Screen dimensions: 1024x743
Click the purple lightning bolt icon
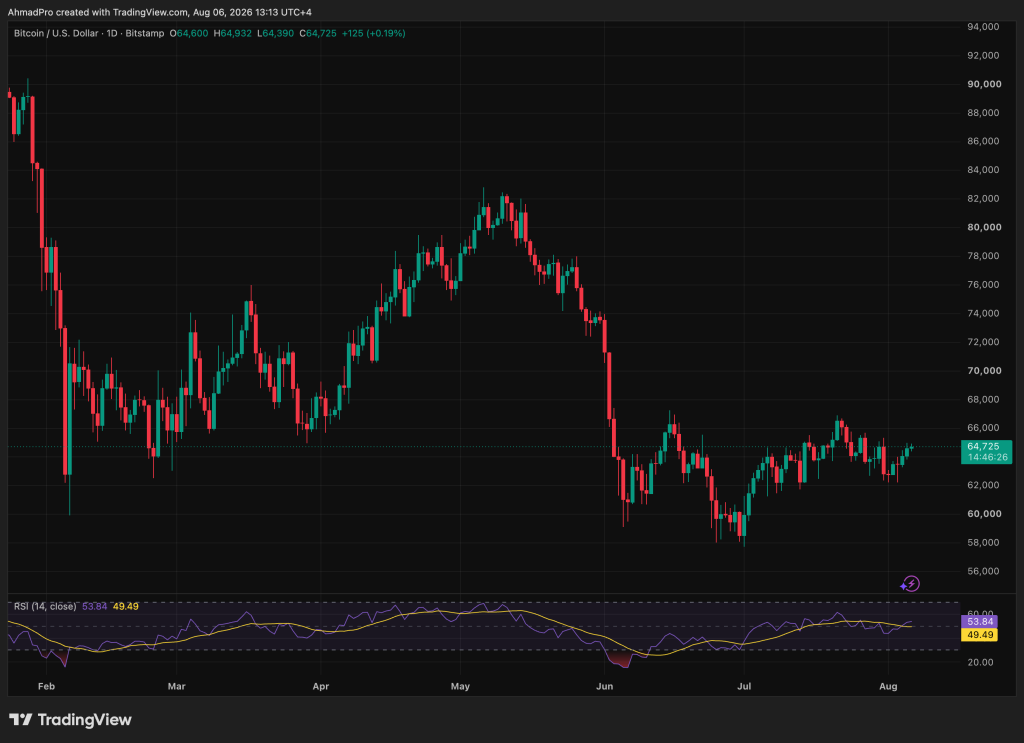910,583
